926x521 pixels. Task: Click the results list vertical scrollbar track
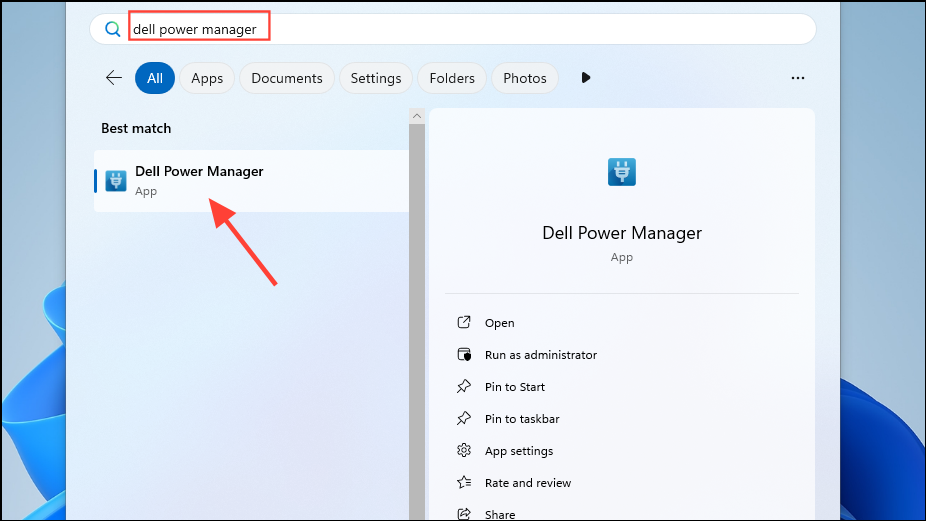coord(417,322)
